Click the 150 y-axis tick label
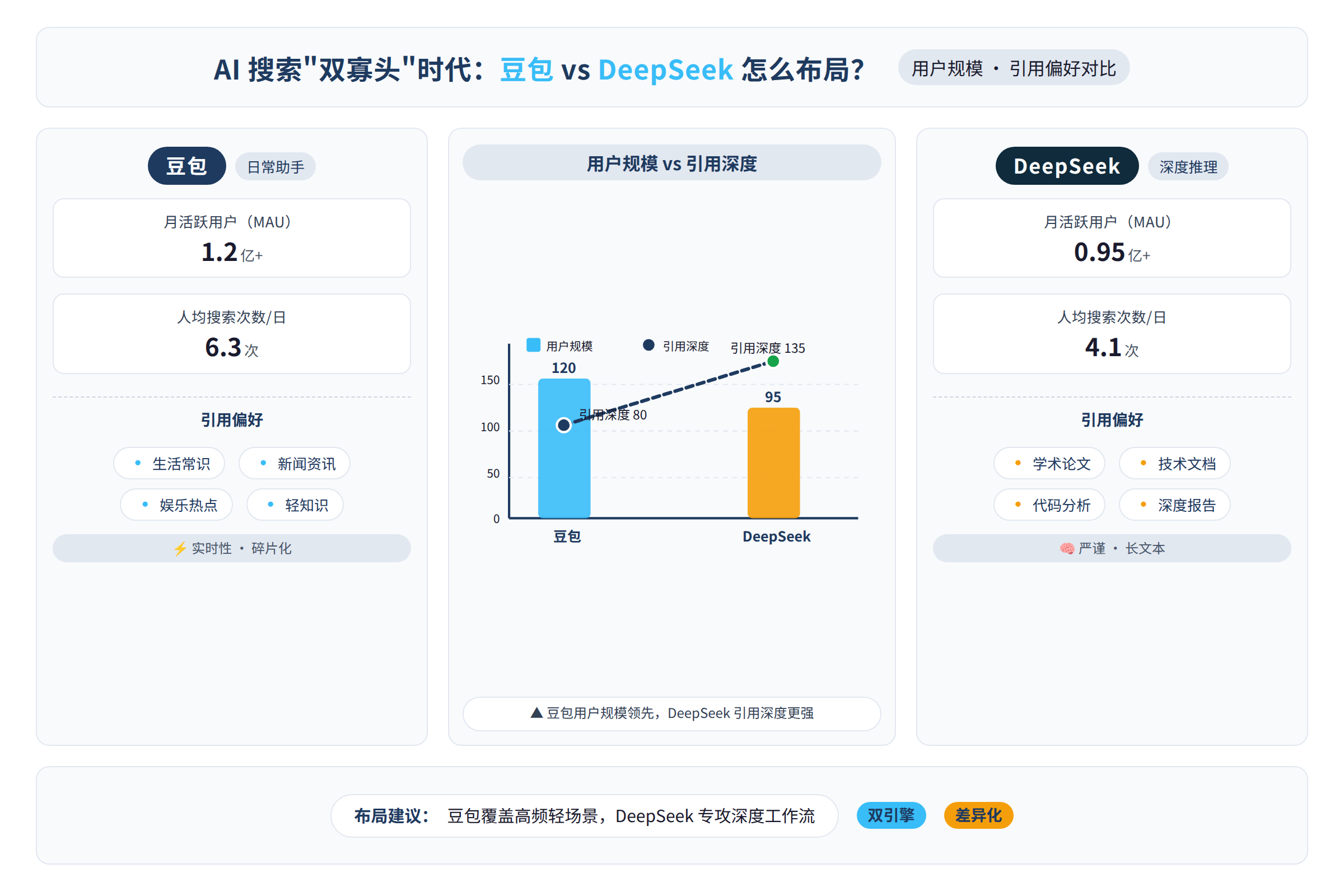The image size is (1344, 896). pyautogui.click(x=489, y=380)
